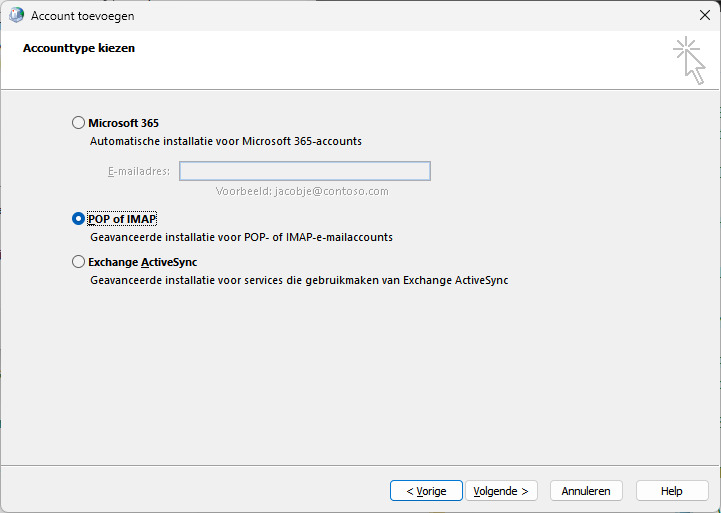Image resolution: width=721 pixels, height=513 pixels.
Task: Click the 'Account toevoegen' window title
Action: 83,16
